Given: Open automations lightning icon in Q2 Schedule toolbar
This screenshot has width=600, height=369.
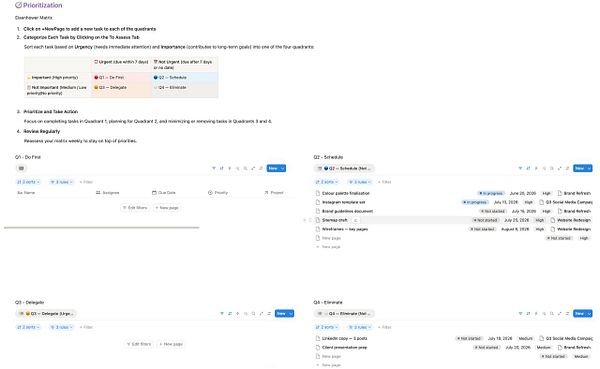Looking at the screenshot, I should click(536, 168).
